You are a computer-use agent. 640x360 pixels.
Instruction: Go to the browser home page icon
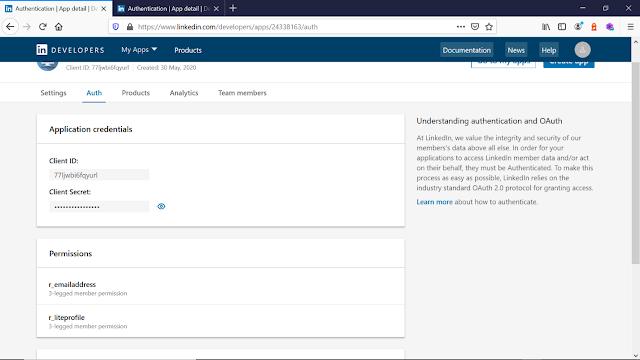tap(59, 27)
